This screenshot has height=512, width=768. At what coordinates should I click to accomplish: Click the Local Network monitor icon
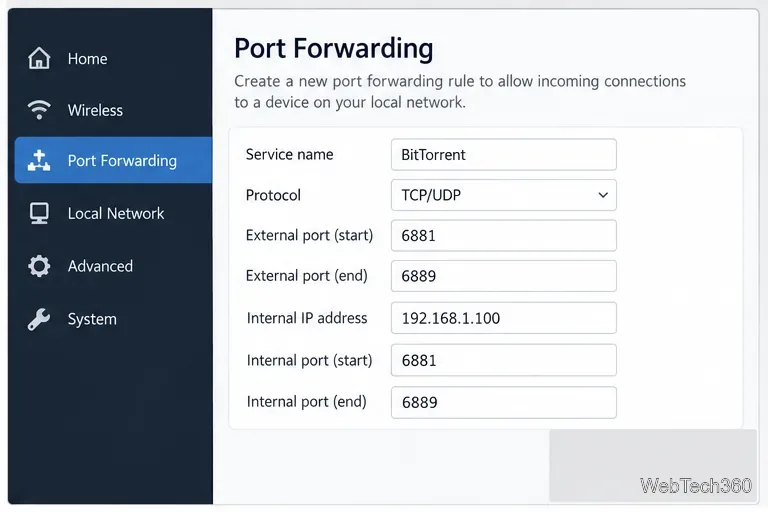pos(39,213)
